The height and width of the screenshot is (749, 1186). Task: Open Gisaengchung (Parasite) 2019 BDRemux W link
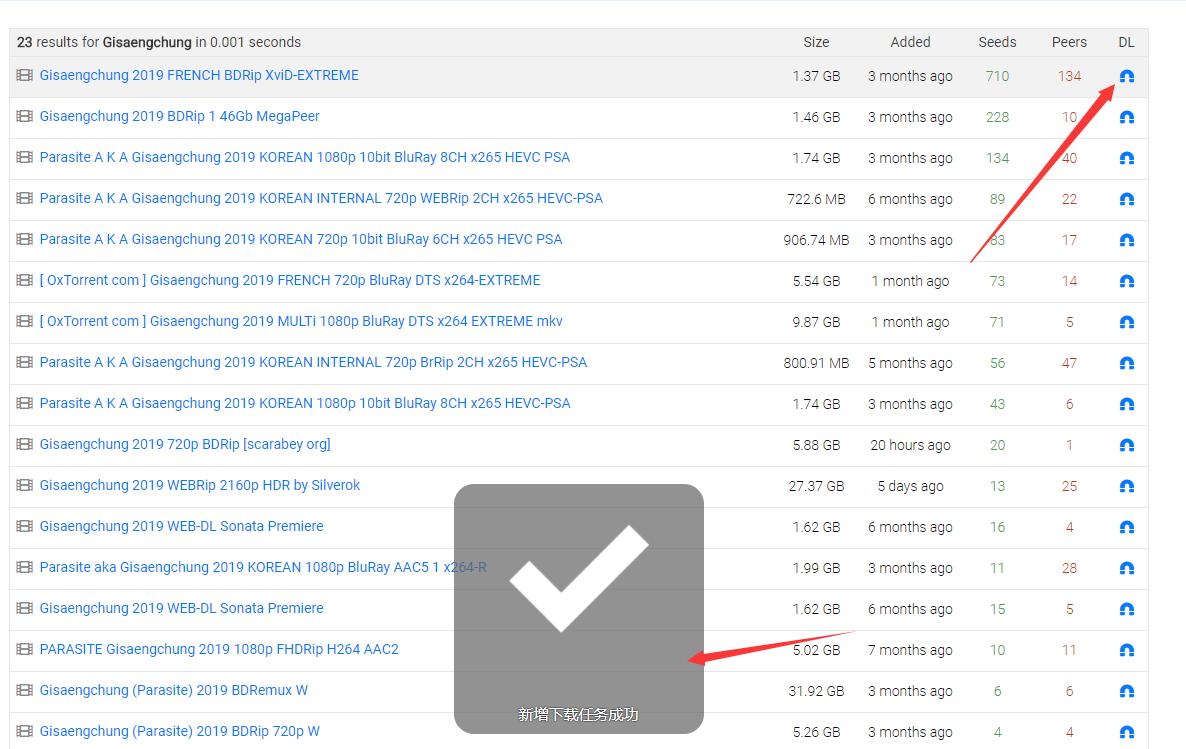[173, 690]
